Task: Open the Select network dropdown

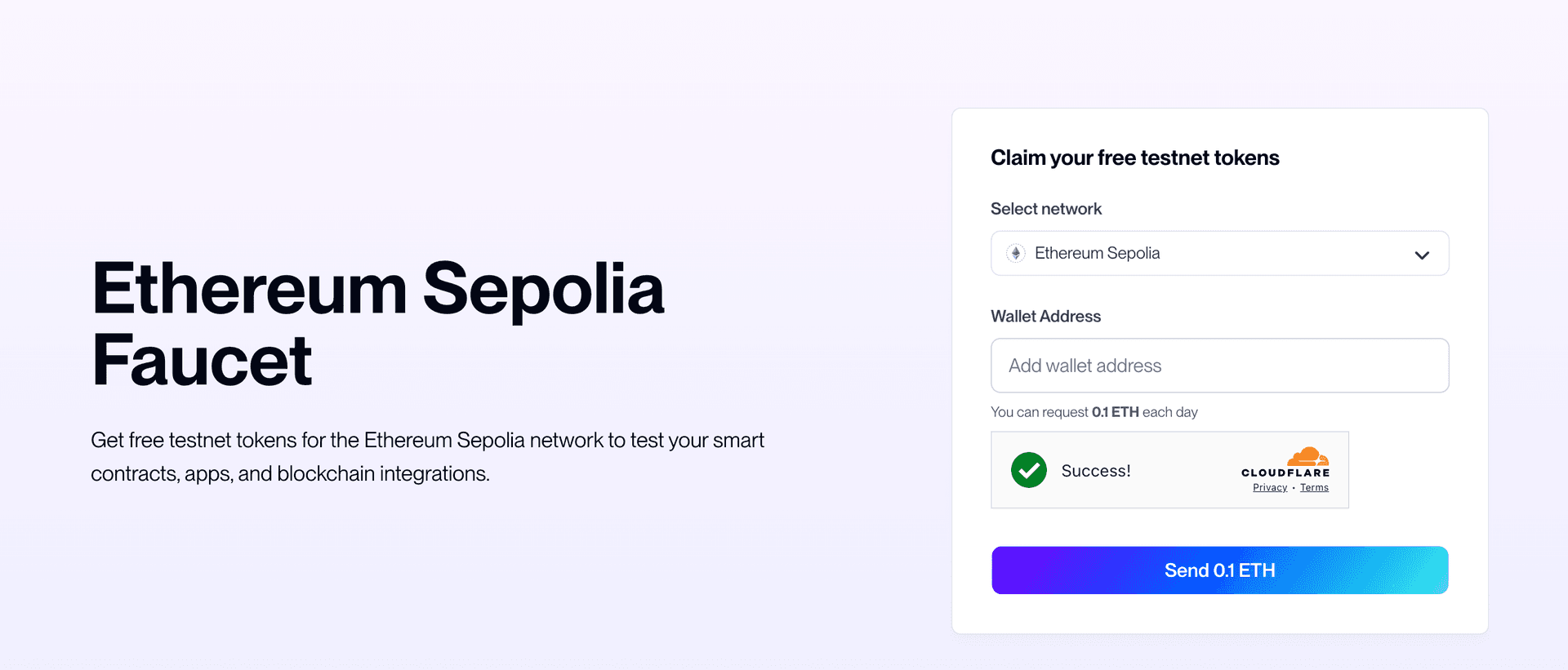Action: 1219,253
